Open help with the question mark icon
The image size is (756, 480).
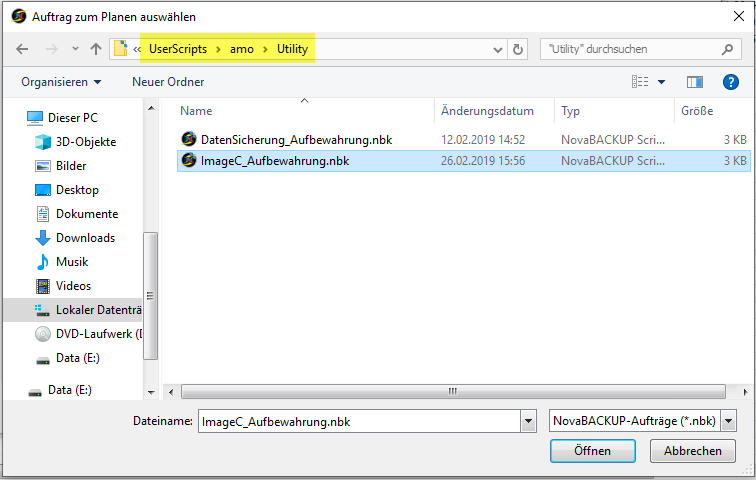730,82
